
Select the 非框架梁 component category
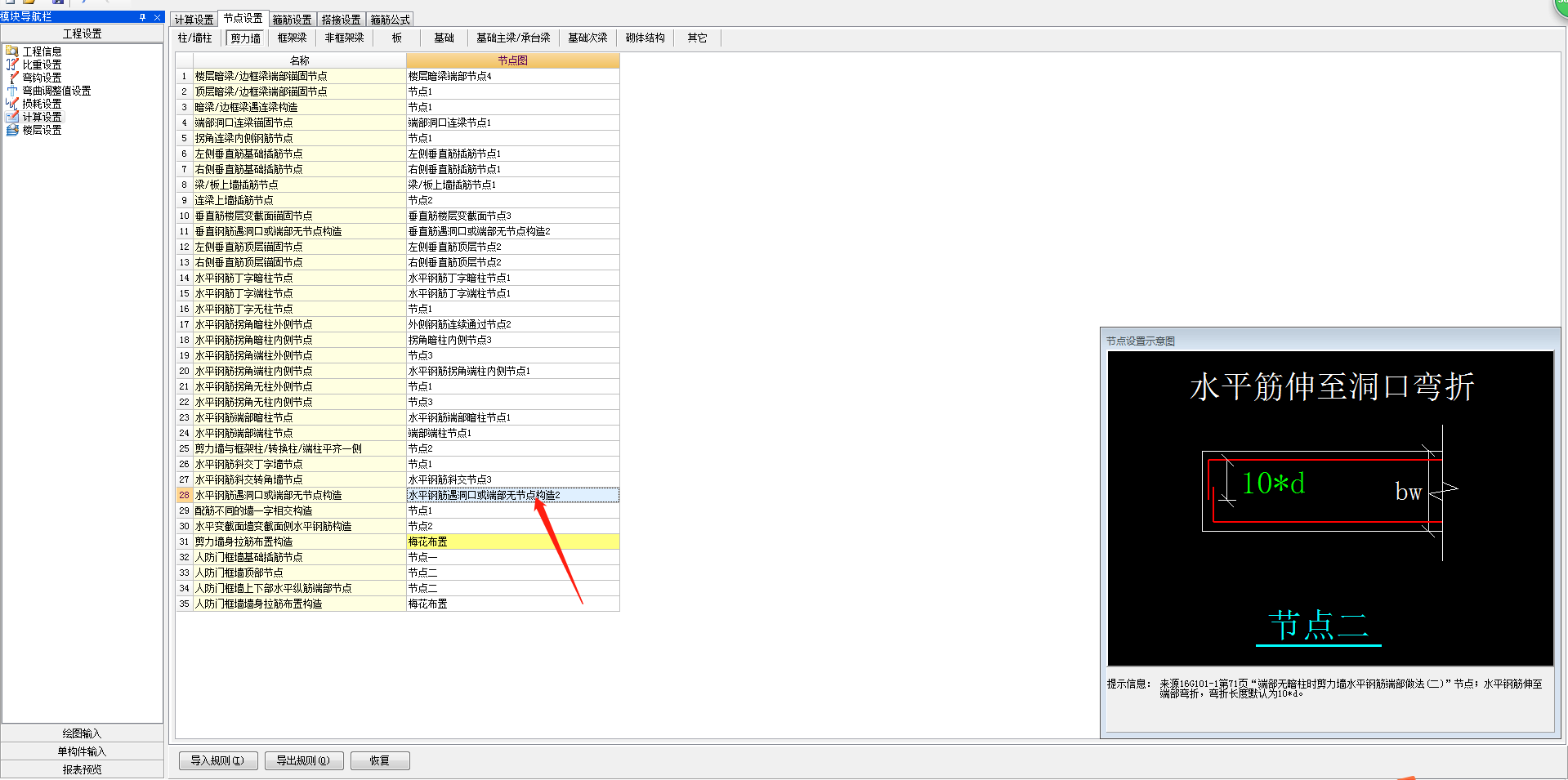(344, 38)
